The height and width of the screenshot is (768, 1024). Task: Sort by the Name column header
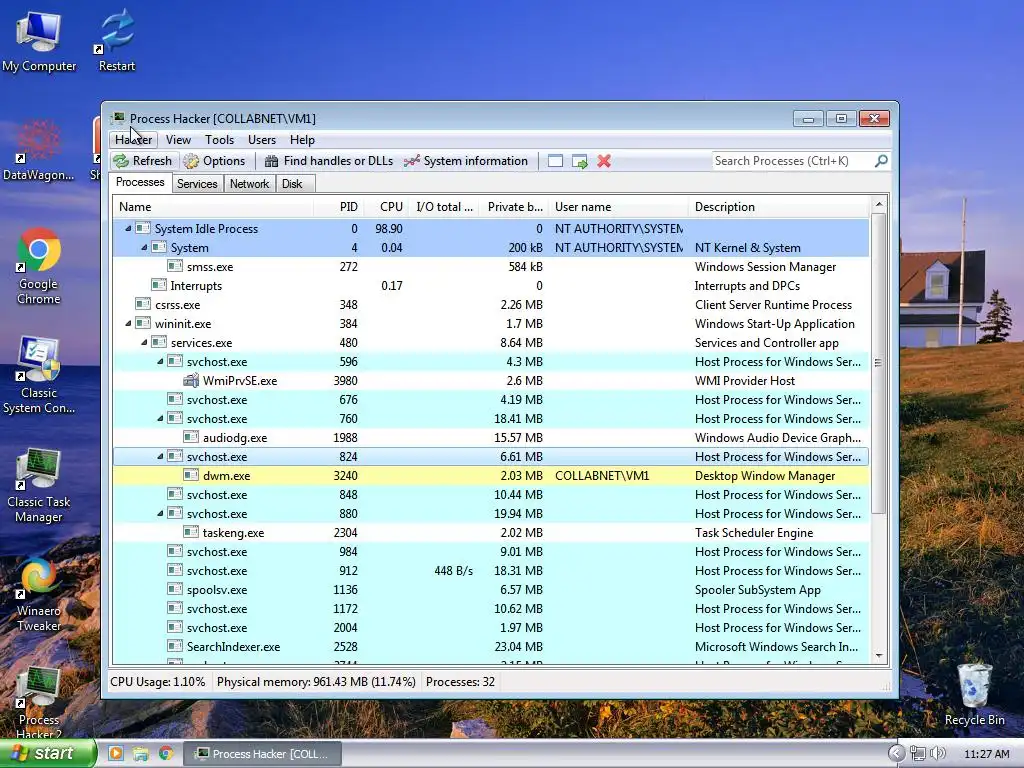pyautogui.click(x=213, y=207)
